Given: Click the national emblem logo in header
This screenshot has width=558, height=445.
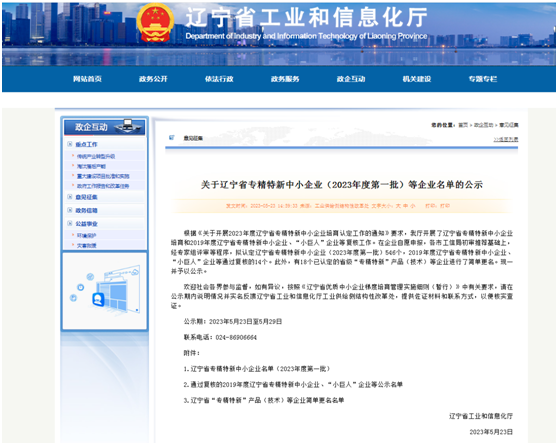Looking at the screenshot, I should coord(155,22).
